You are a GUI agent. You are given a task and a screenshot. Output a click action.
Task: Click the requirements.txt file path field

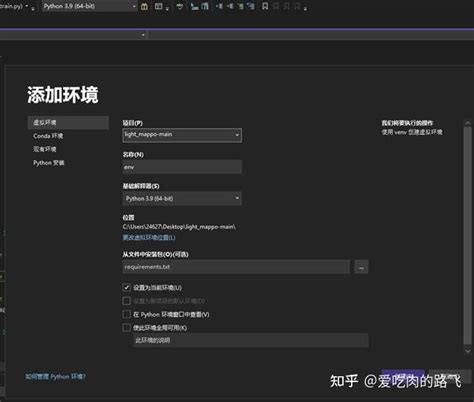[236, 267]
